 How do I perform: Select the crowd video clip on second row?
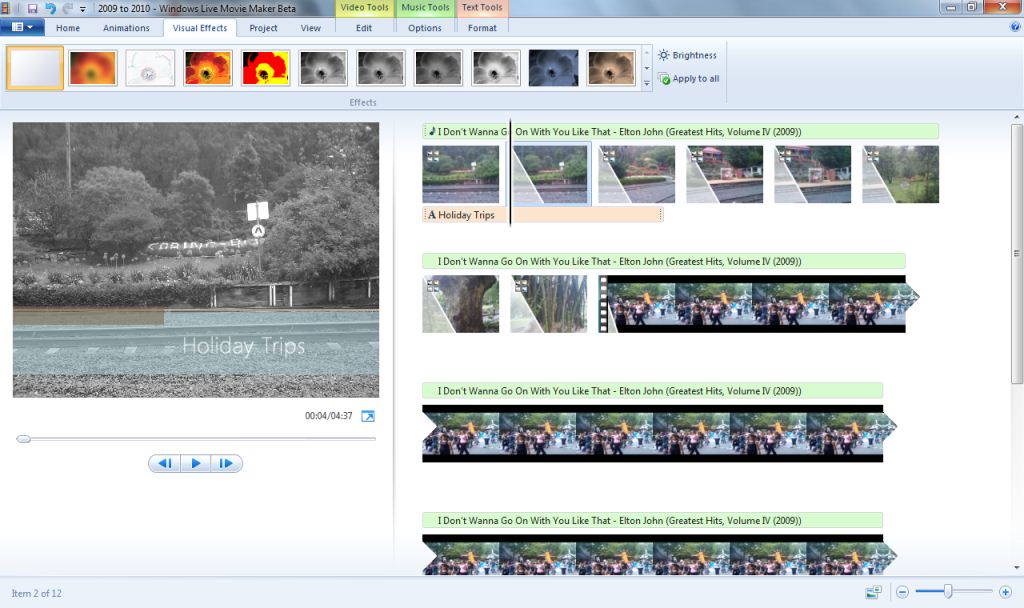(758, 304)
